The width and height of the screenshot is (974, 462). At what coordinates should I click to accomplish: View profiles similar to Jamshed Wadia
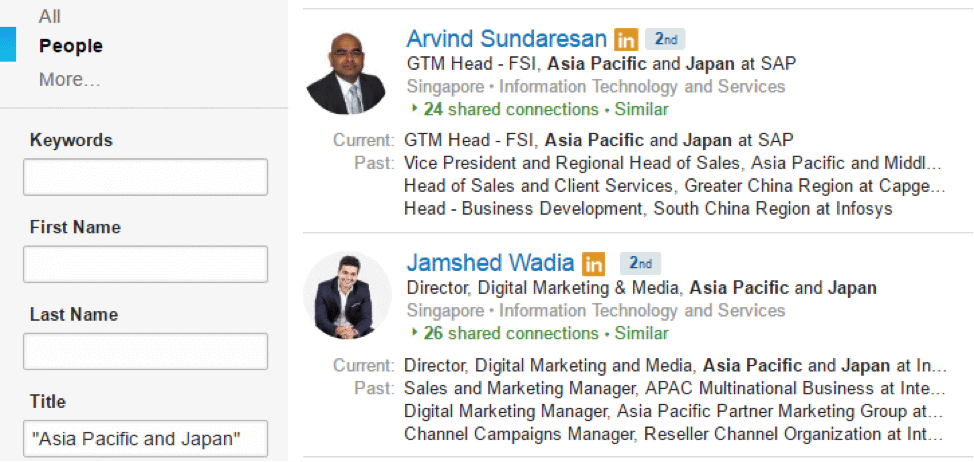coord(641,333)
